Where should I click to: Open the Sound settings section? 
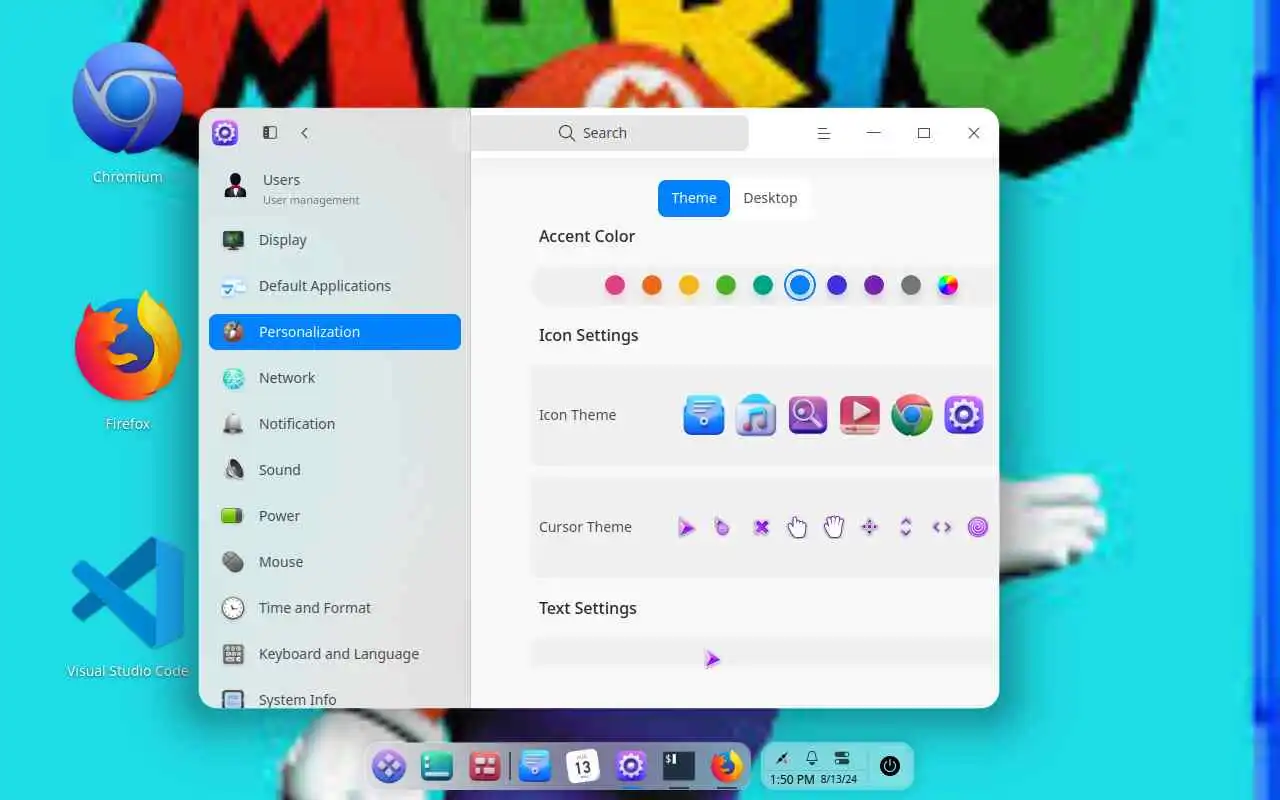tap(335, 470)
